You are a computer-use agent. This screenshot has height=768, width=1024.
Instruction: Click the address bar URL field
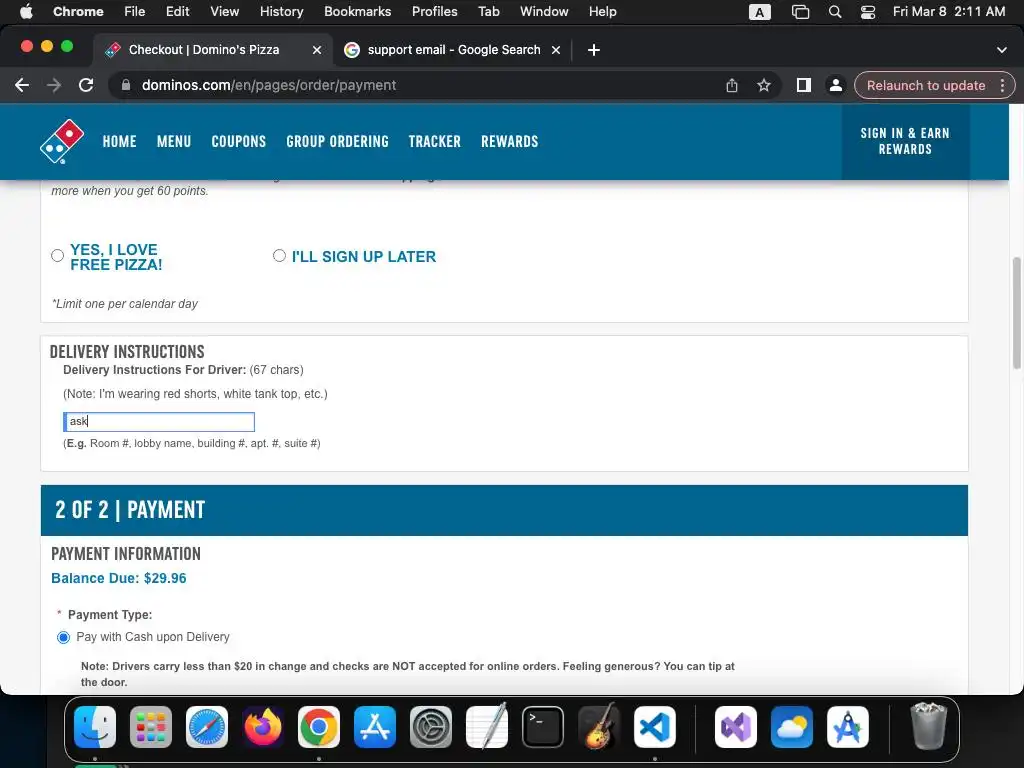(x=418, y=86)
